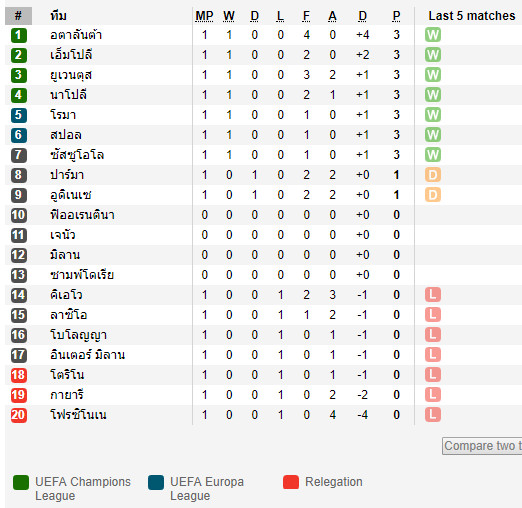Click the D result badge for อูดิเนเซ
The image size is (522, 508).
point(433,195)
